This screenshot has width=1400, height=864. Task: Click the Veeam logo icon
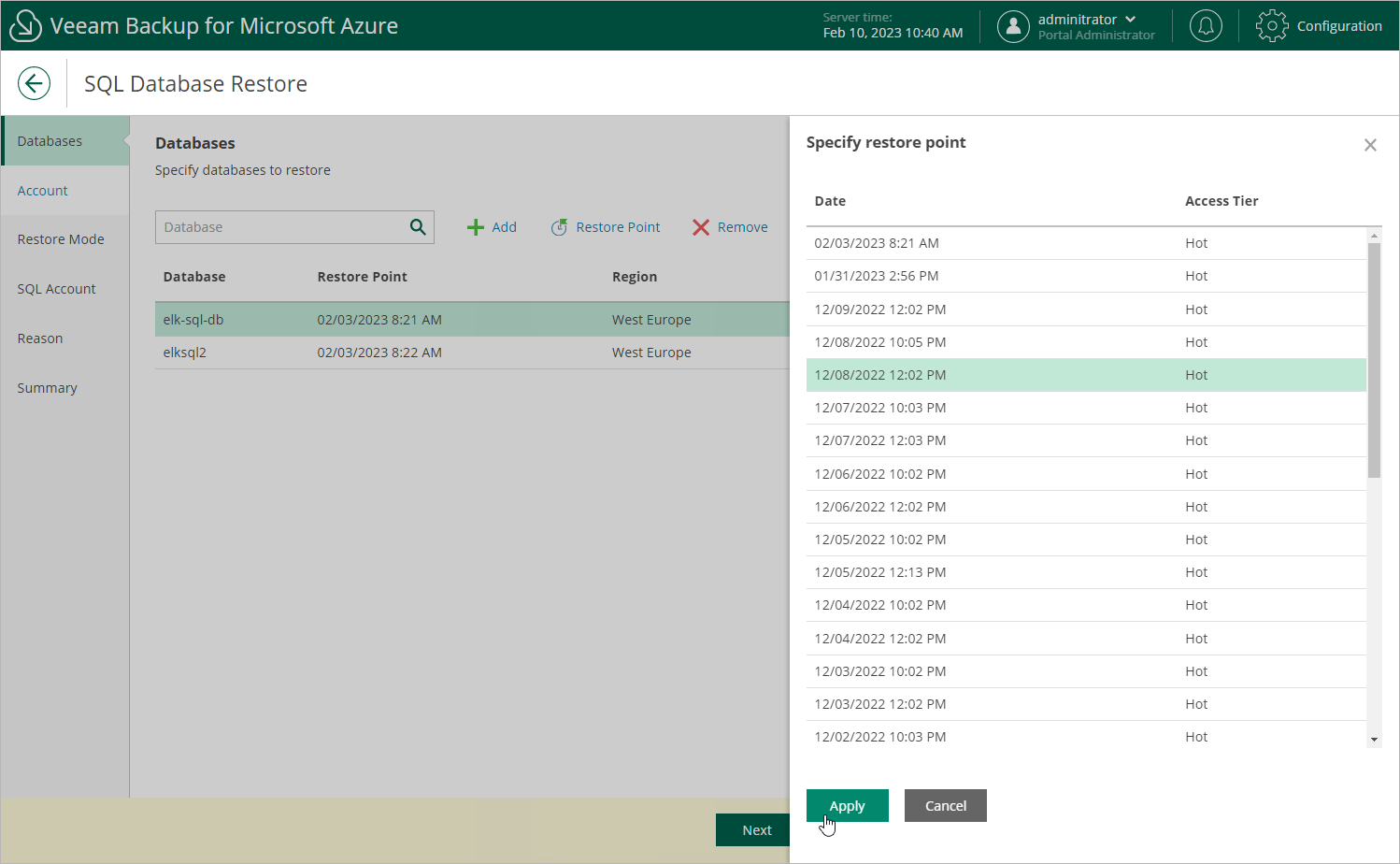(25, 25)
